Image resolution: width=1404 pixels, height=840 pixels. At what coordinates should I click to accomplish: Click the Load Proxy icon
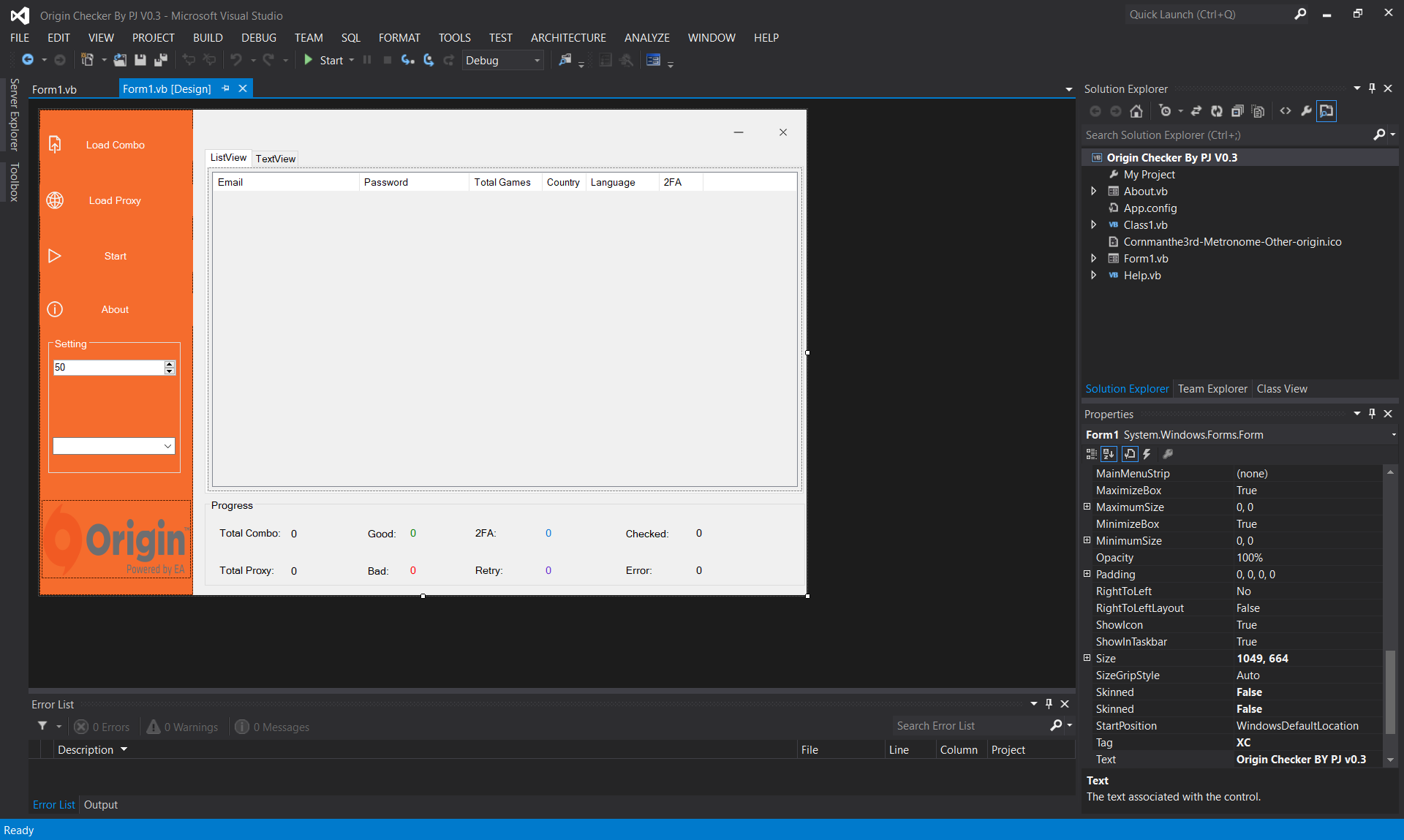tap(55, 201)
